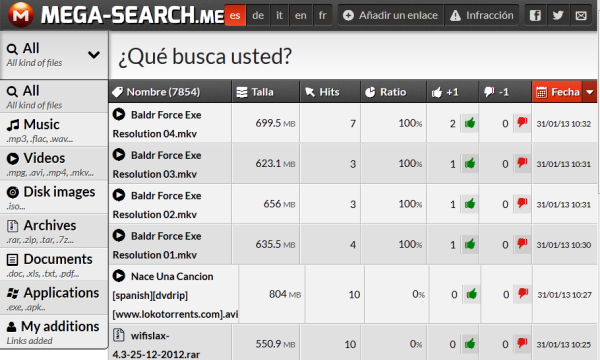Thumbs down Baldr Force Exe Resolution 01
This screenshot has height=360, width=600.
click(x=522, y=244)
